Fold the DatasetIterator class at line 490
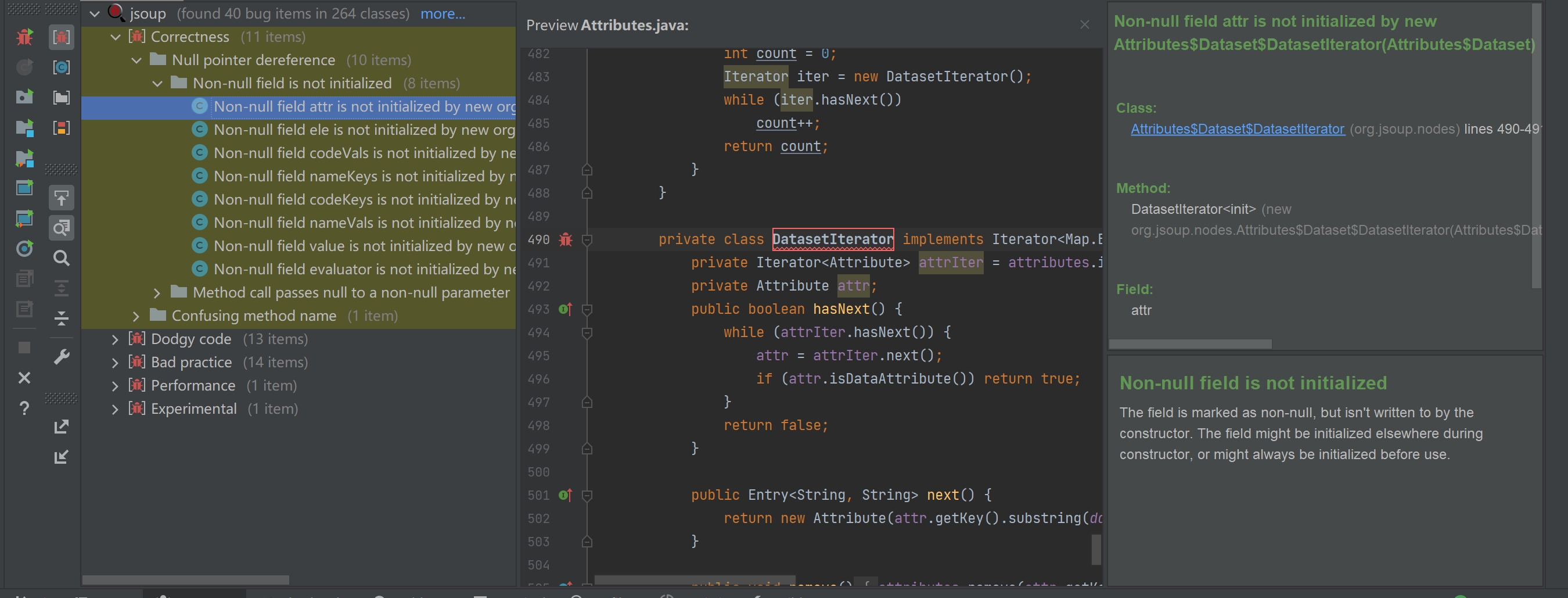The width and height of the screenshot is (1568, 598). coord(587,240)
